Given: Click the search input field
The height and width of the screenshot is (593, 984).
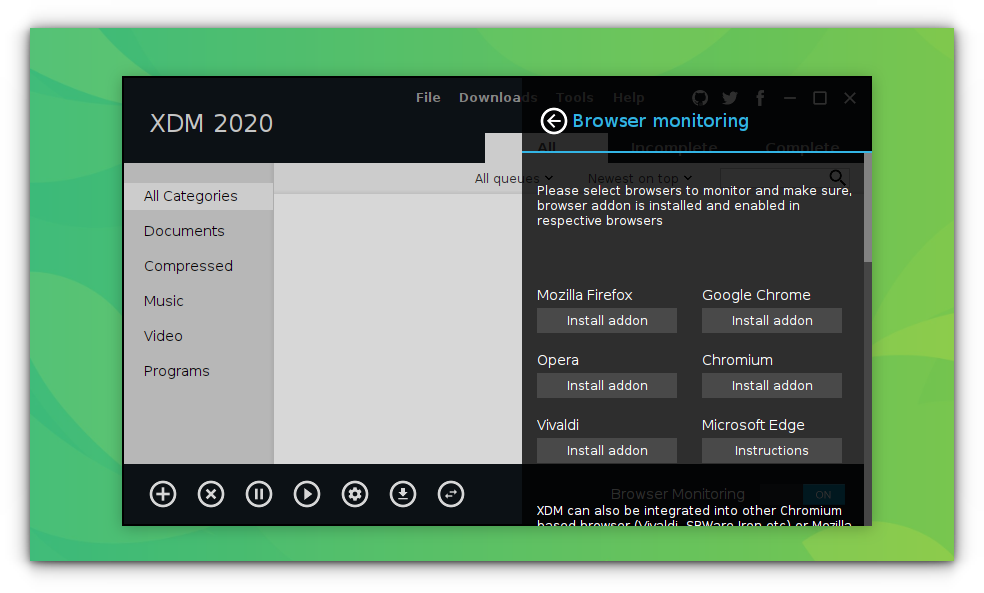Looking at the screenshot, I should 774,178.
